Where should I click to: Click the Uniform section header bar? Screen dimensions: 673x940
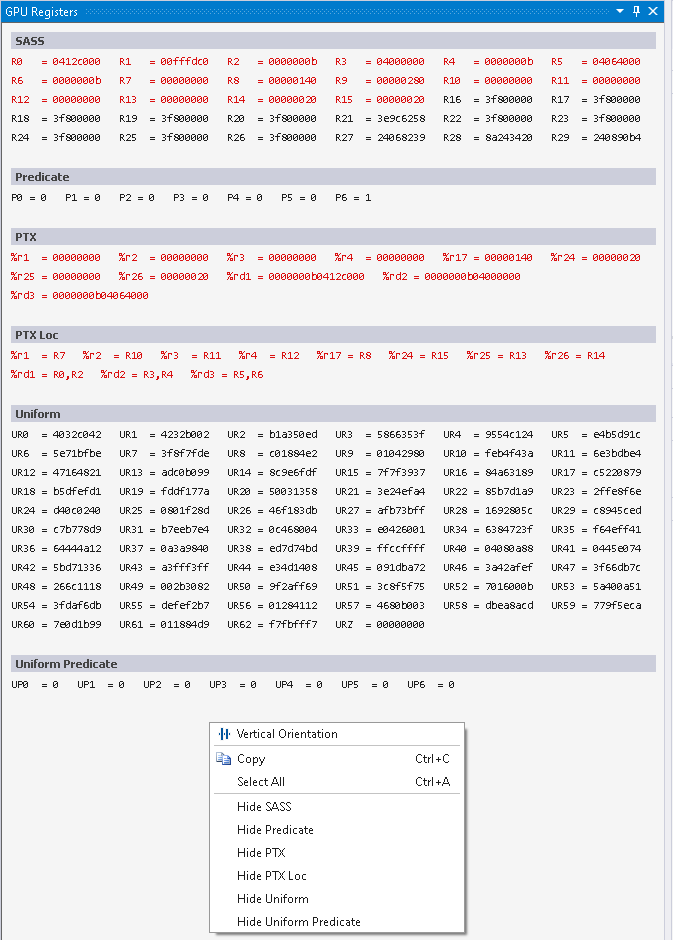coord(334,414)
